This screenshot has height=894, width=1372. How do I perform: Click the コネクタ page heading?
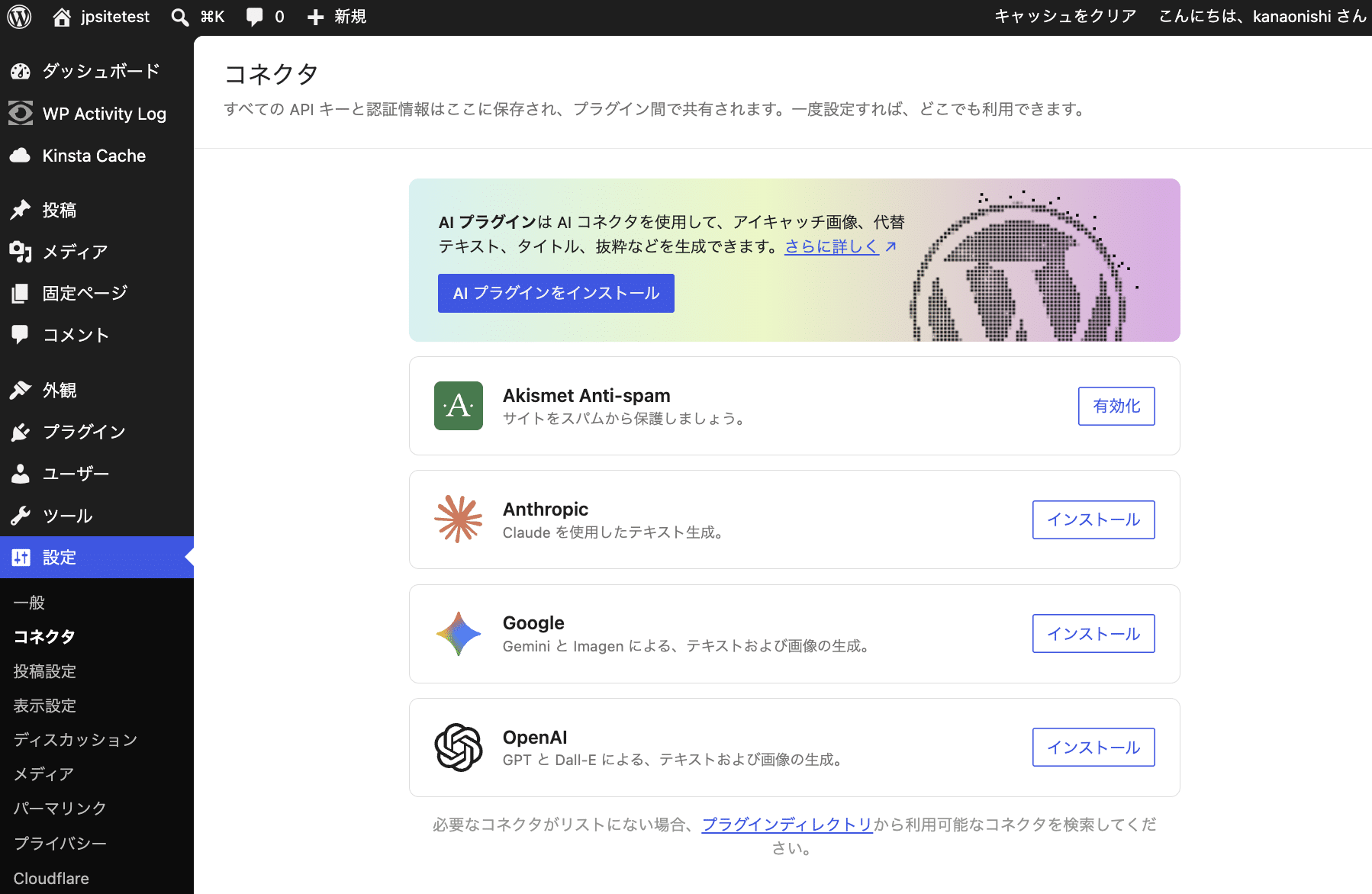pos(271,74)
